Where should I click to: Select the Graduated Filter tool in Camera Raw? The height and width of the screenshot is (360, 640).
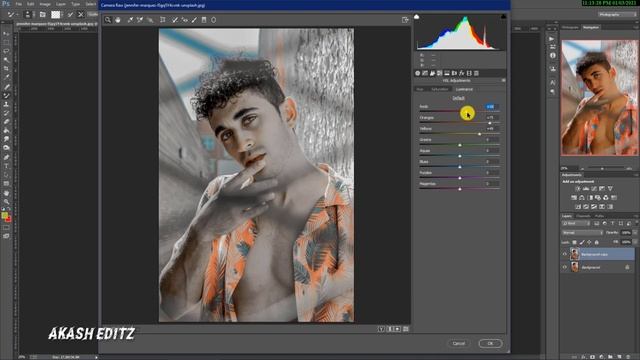tap(204, 20)
